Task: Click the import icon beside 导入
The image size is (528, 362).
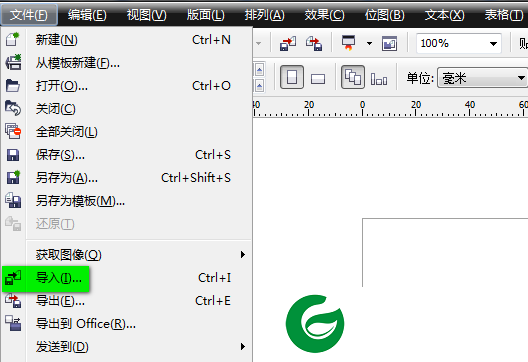Action: click(13, 278)
